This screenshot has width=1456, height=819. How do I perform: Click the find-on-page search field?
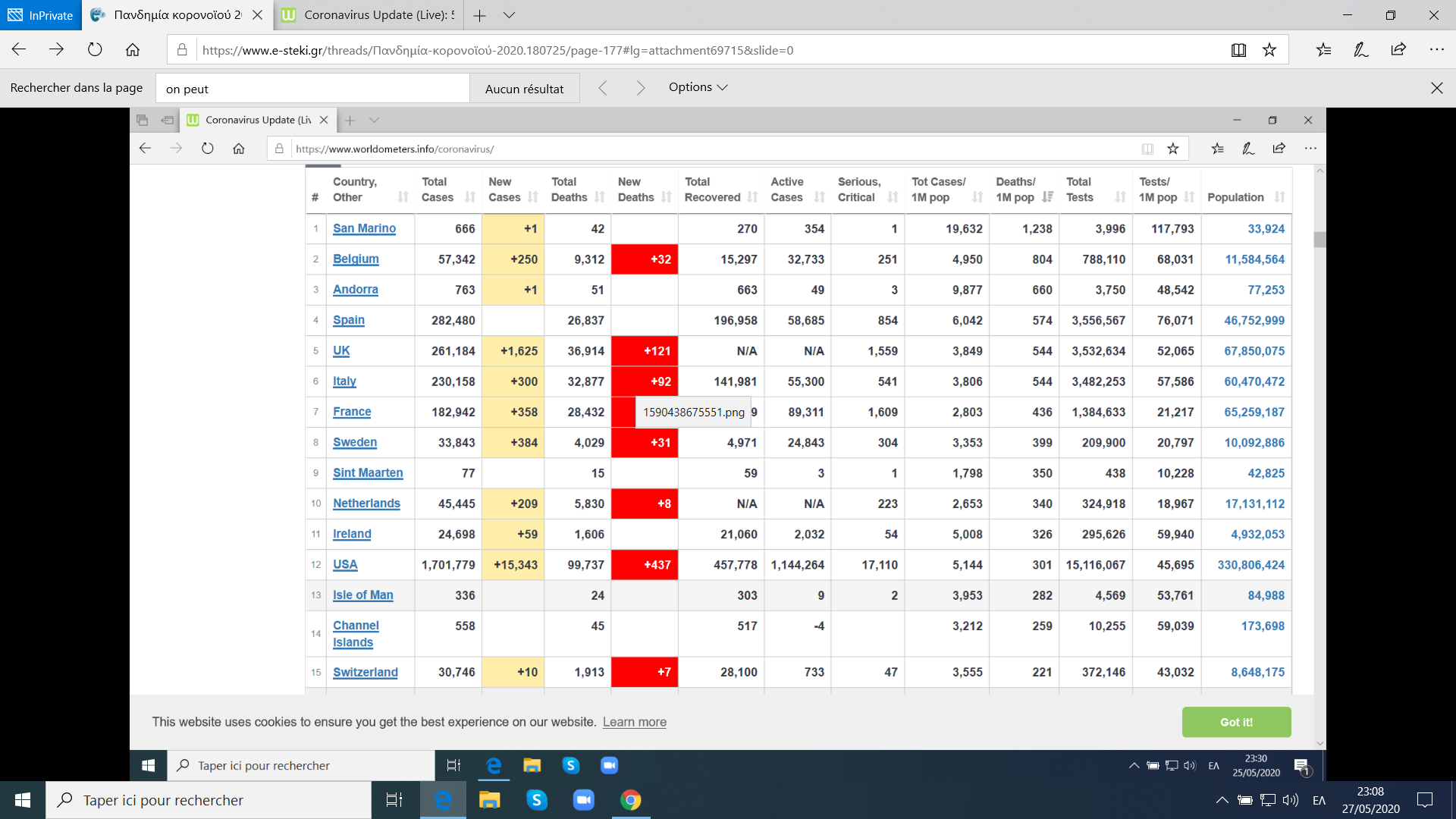click(x=312, y=89)
